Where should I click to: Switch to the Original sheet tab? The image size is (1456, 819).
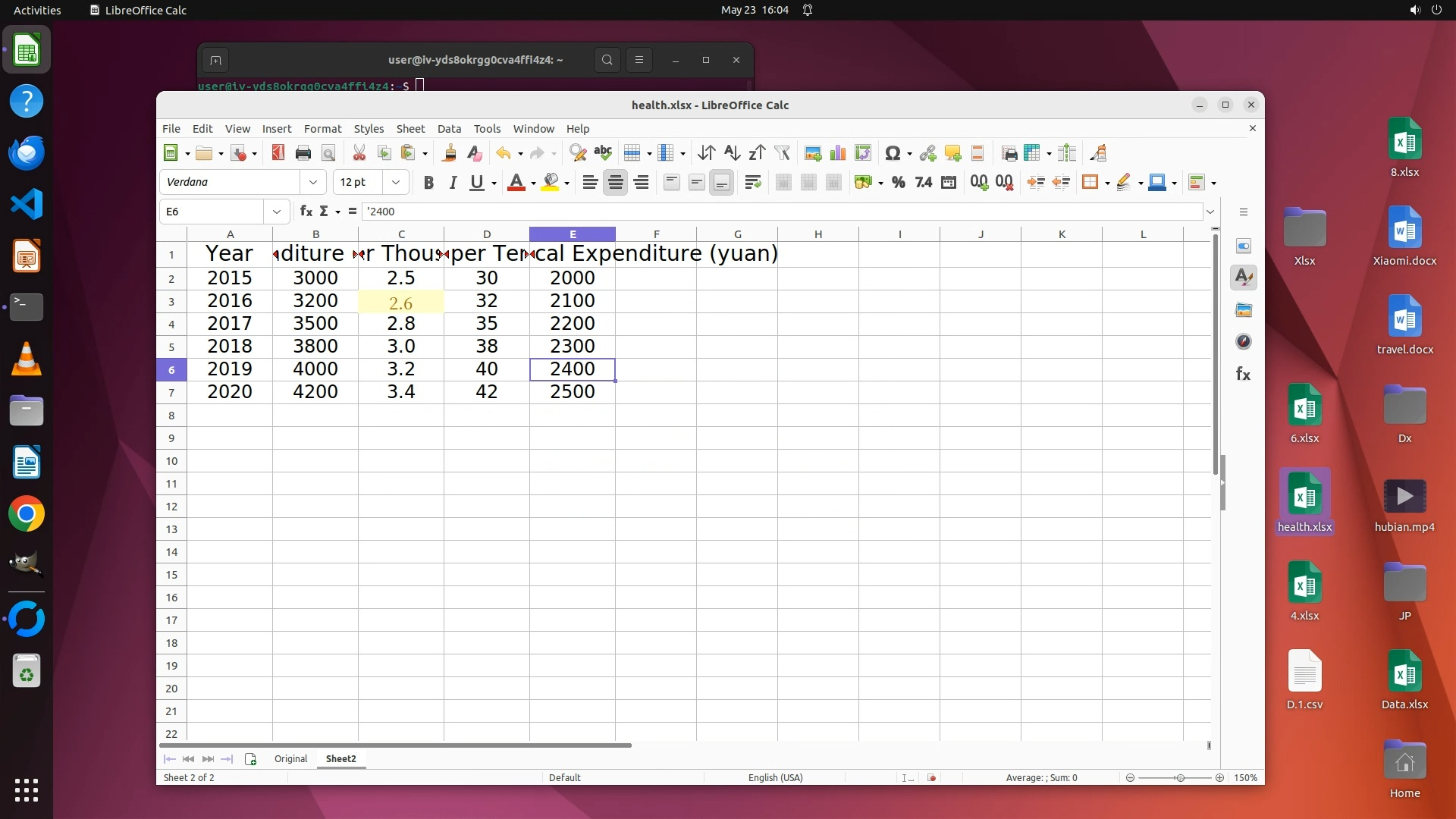click(x=290, y=758)
